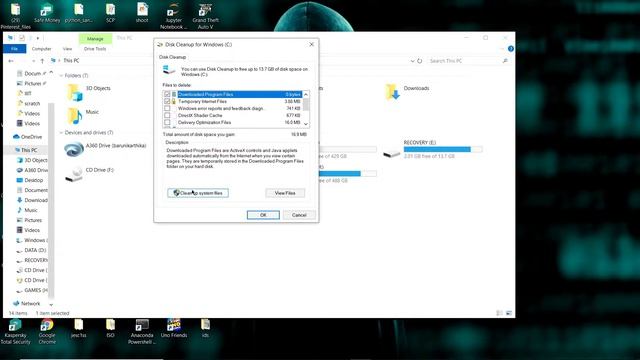Refresh the File Explorer address bar
Screen dimensions: 640x360
click(x=420, y=61)
